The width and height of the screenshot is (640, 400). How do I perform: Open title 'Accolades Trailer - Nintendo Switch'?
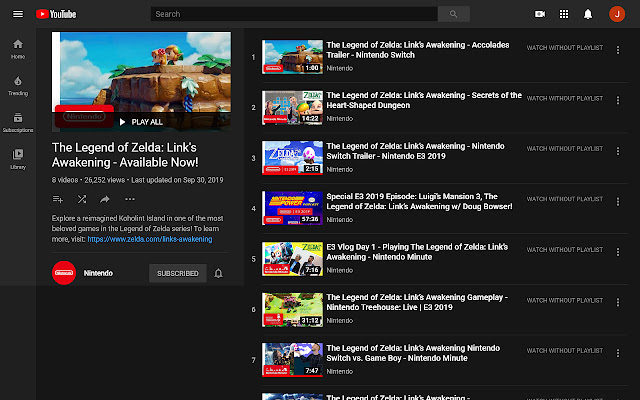click(418, 50)
